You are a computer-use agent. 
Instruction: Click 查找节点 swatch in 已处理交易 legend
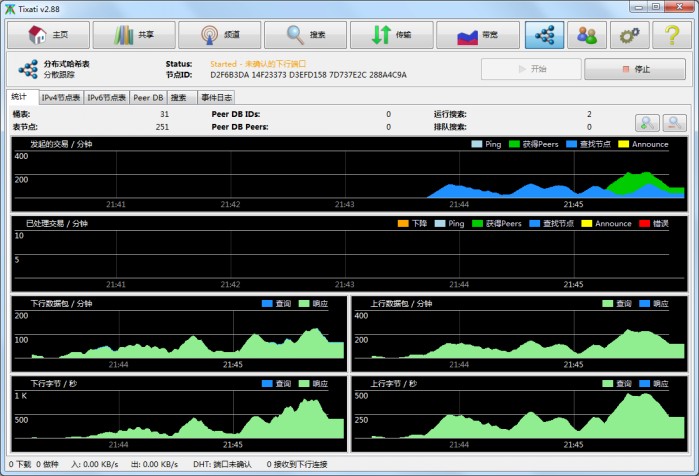click(x=535, y=224)
